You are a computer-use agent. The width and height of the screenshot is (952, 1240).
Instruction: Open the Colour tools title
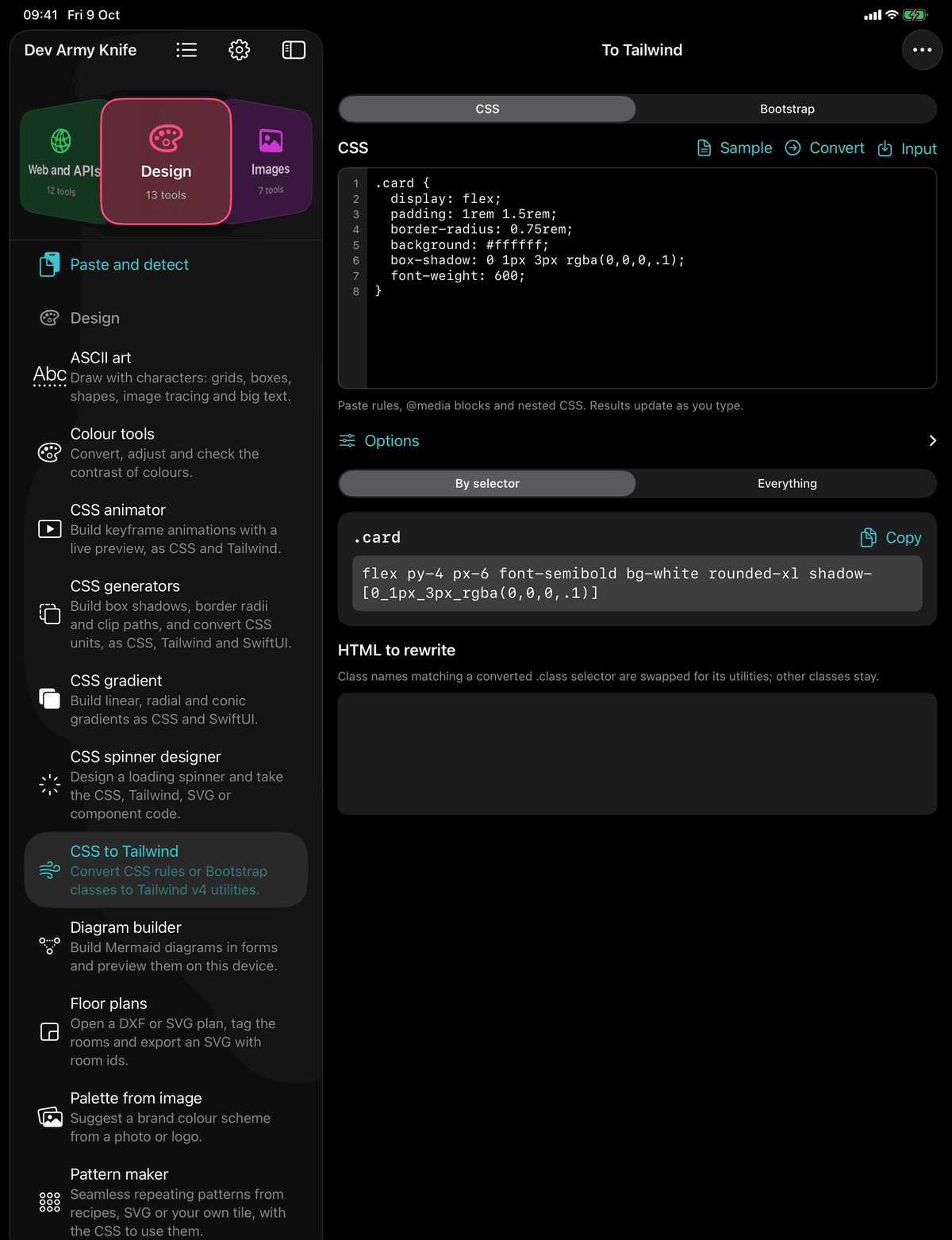(113, 434)
